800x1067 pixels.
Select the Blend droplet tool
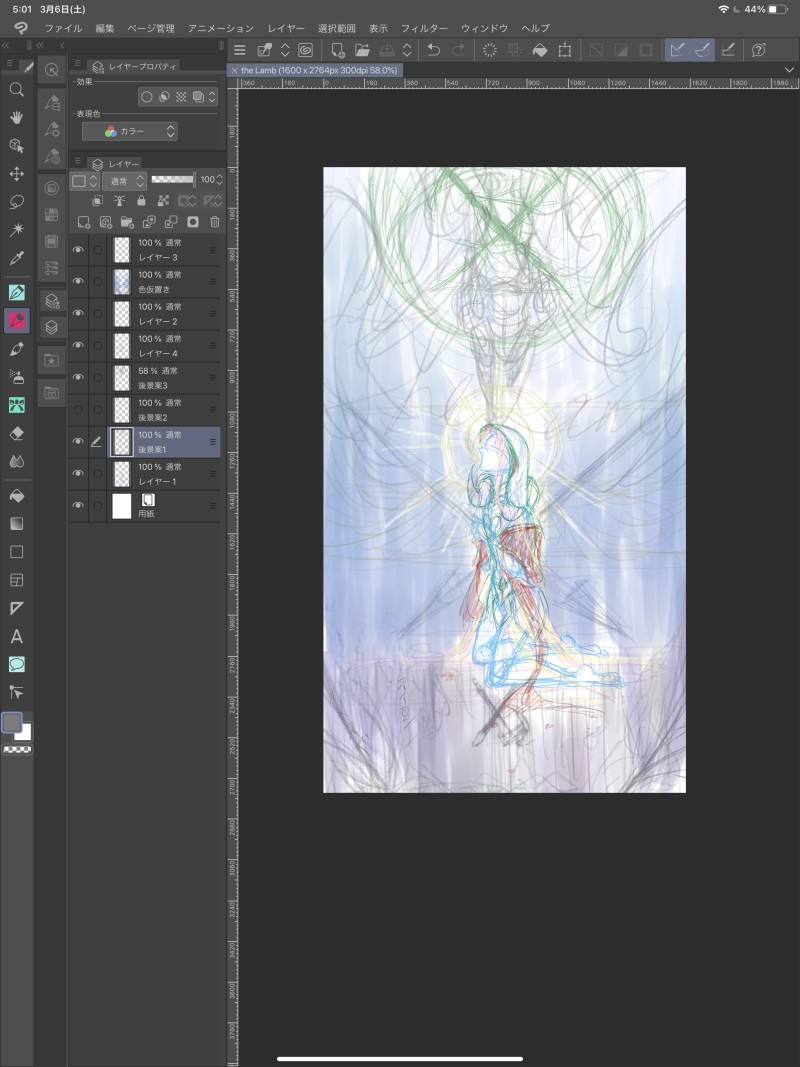click(x=16, y=461)
